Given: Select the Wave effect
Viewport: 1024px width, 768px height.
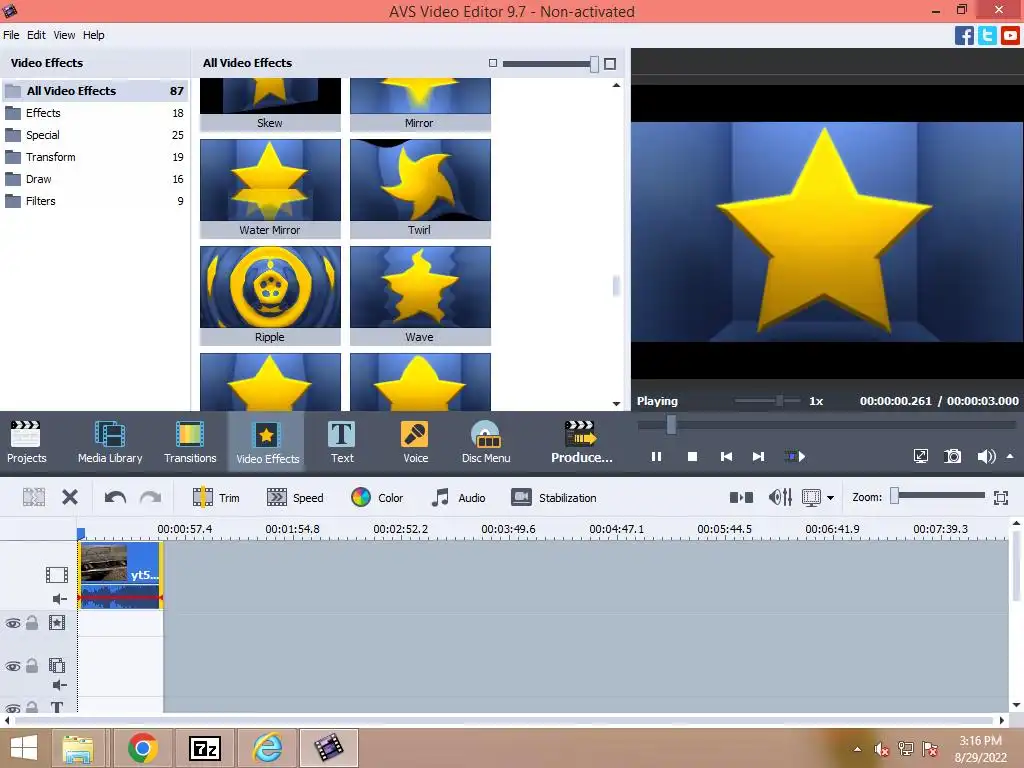Looking at the screenshot, I should pos(420,295).
